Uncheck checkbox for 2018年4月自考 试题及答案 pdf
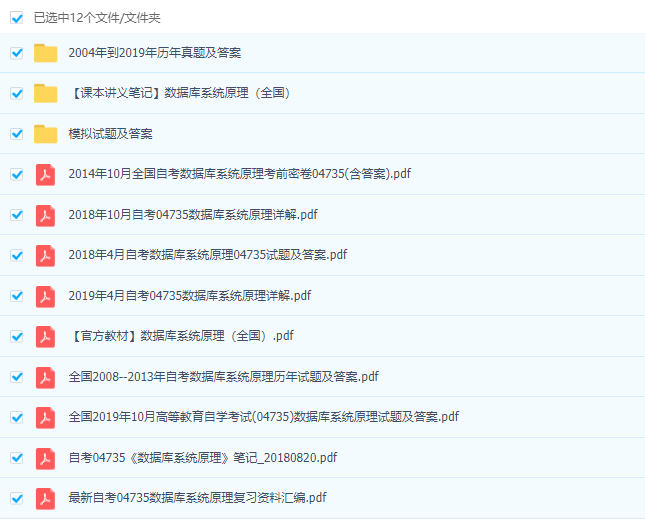Image resolution: width=645 pixels, height=527 pixels. pos(16,255)
